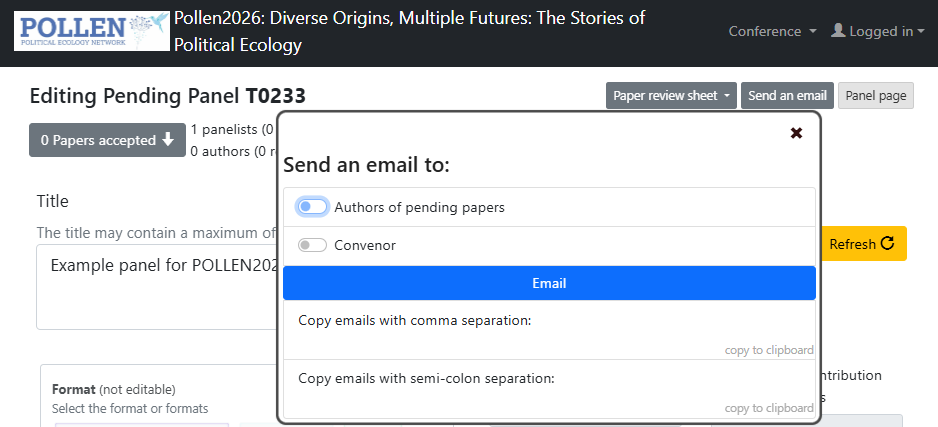Open the Paper review sheet dropdown
The height and width of the screenshot is (427, 938).
click(671, 96)
